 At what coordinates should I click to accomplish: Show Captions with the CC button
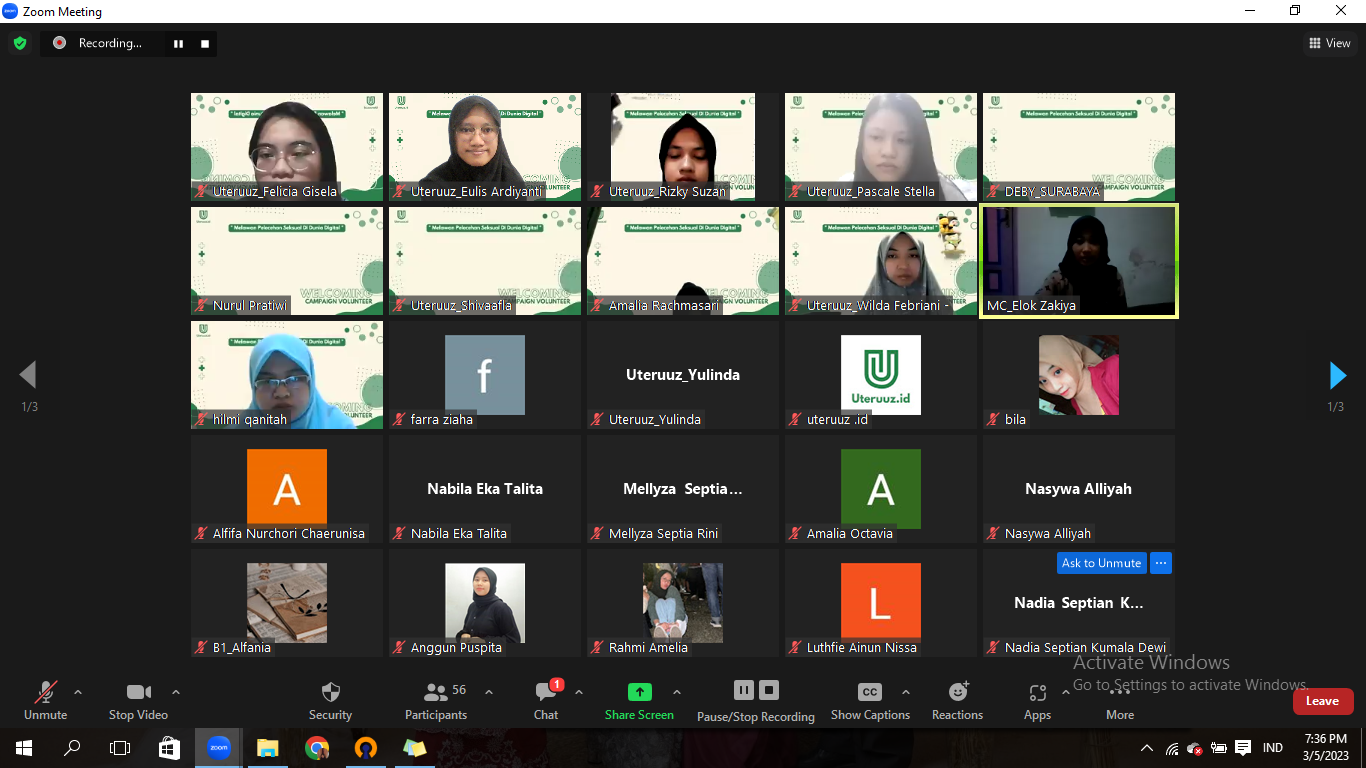870,700
